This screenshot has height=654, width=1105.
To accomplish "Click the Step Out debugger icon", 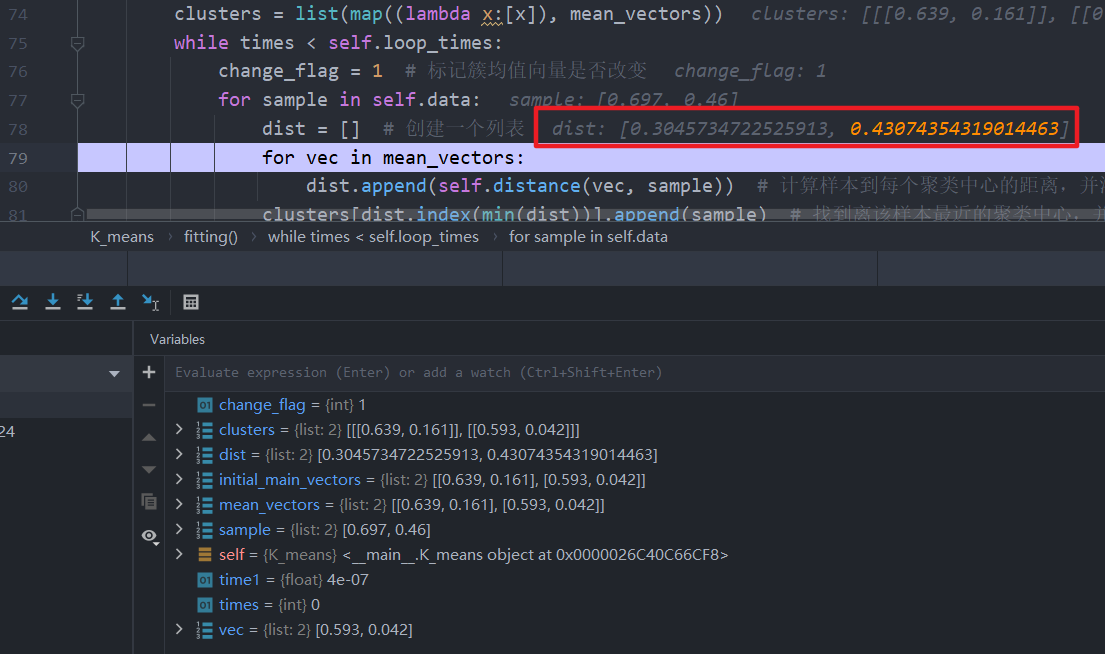I will tap(118, 302).
